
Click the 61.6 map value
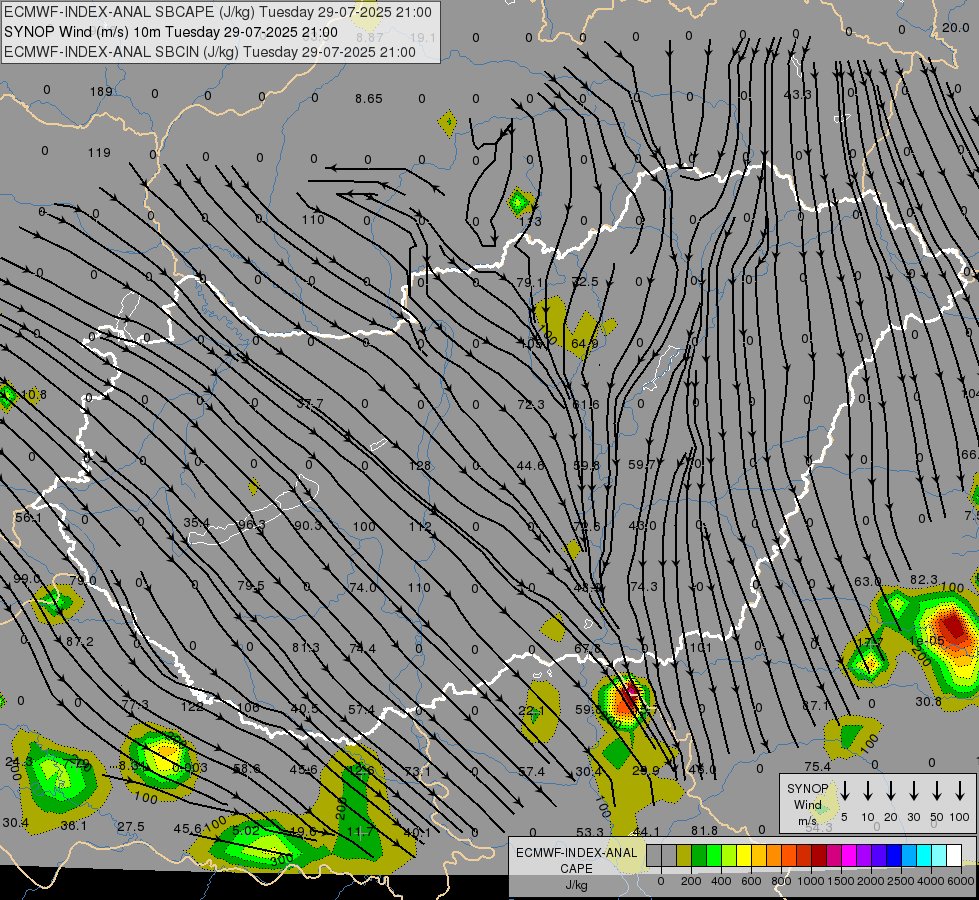pos(586,405)
